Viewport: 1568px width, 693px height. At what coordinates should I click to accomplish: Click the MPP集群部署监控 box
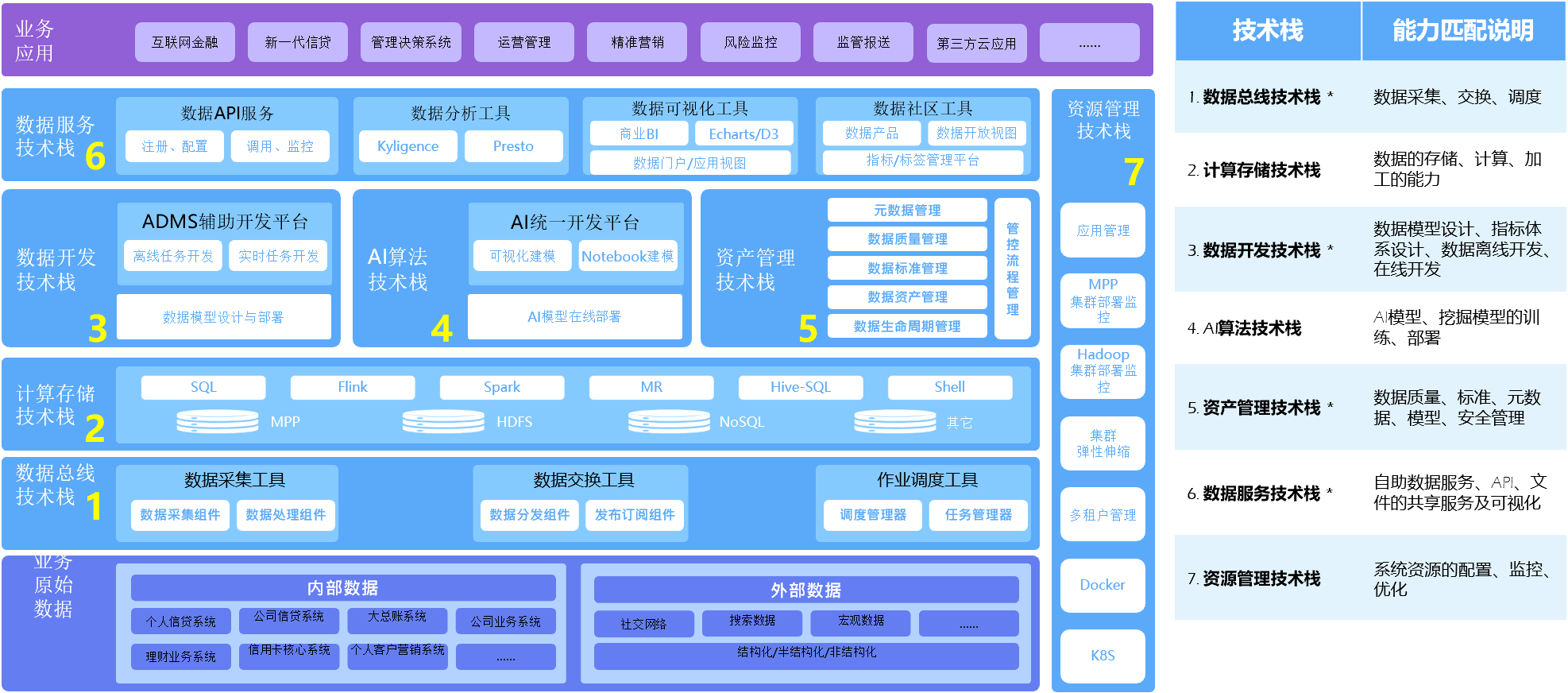(1103, 300)
